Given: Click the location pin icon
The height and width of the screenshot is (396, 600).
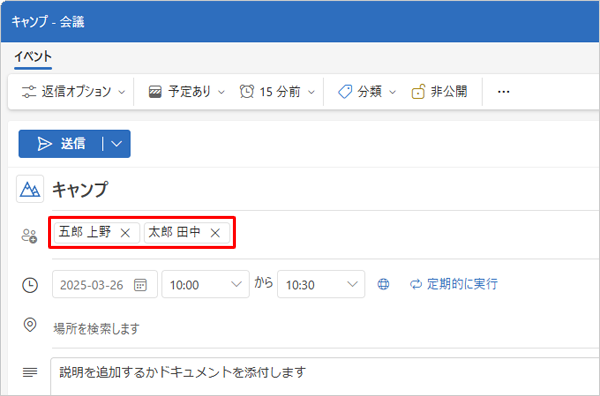Looking at the screenshot, I should [30, 325].
